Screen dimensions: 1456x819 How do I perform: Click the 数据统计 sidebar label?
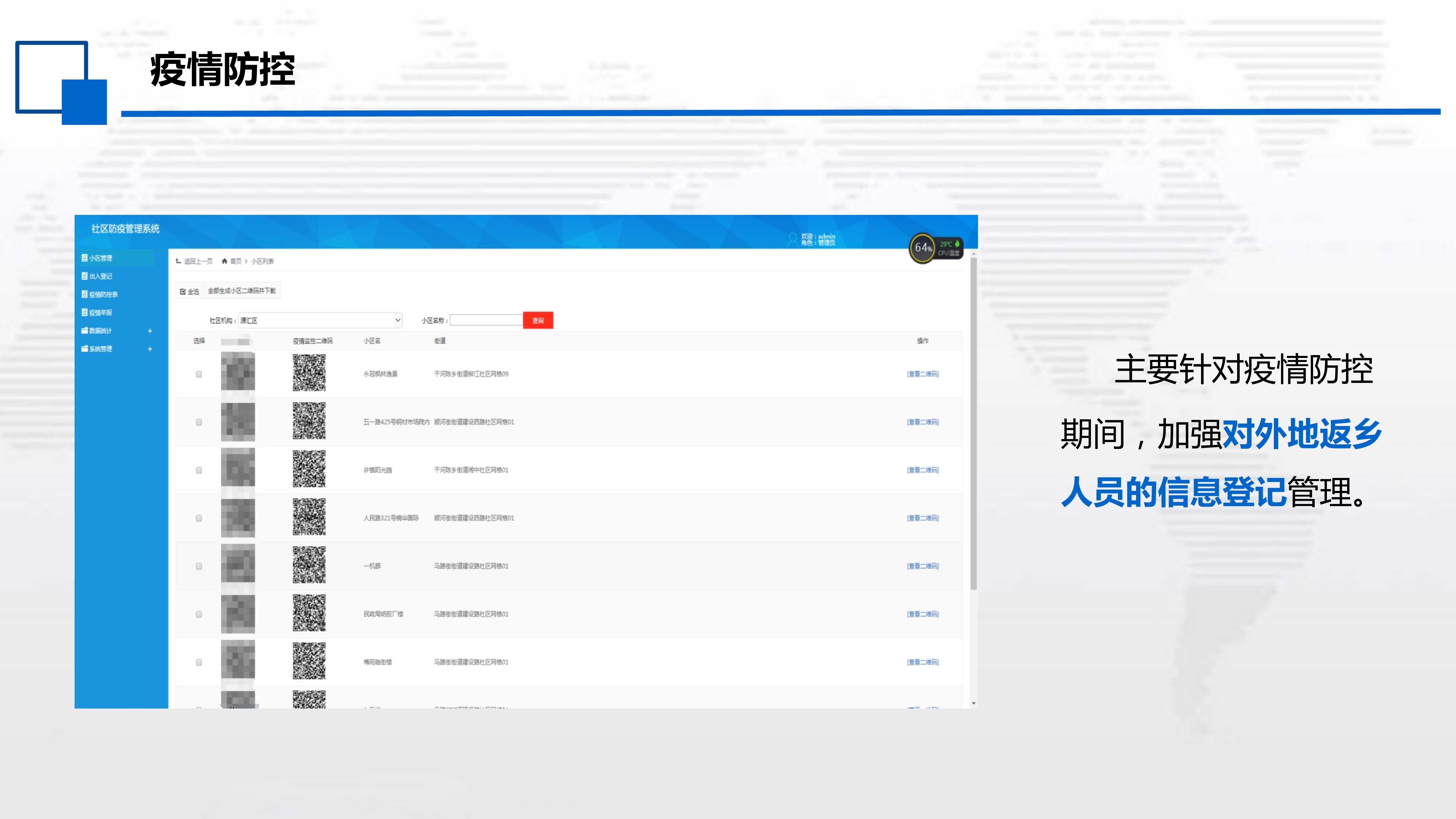[x=101, y=331]
